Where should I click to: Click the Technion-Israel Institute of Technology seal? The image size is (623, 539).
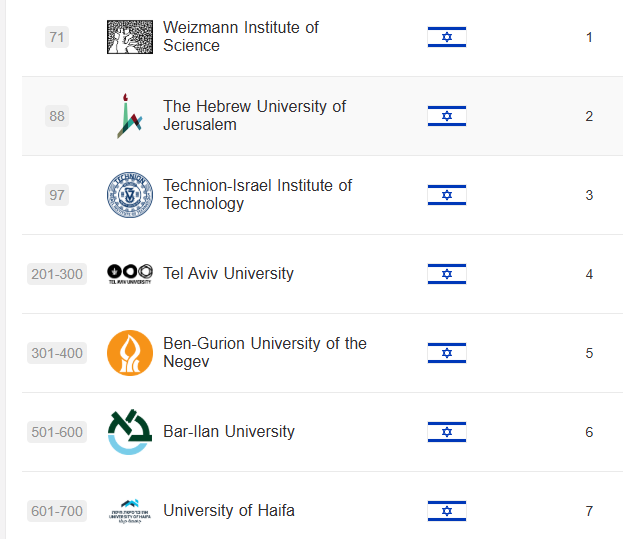click(x=130, y=195)
